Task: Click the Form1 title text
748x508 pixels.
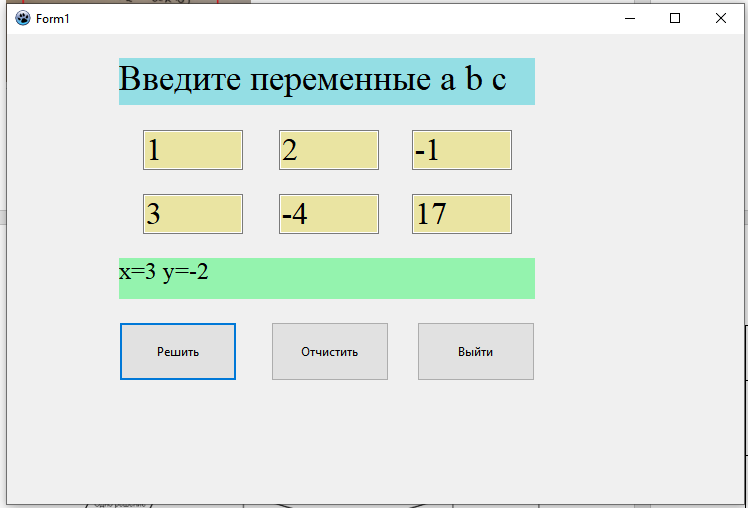Action: tap(52, 19)
